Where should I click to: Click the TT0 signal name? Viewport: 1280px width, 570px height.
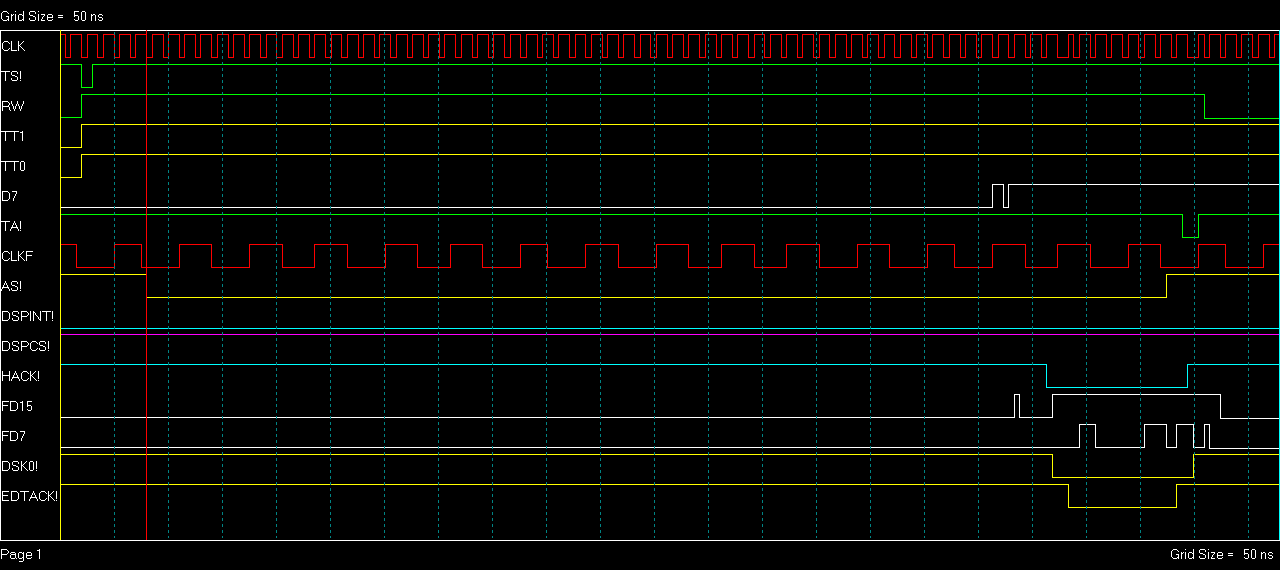[x=13, y=167]
